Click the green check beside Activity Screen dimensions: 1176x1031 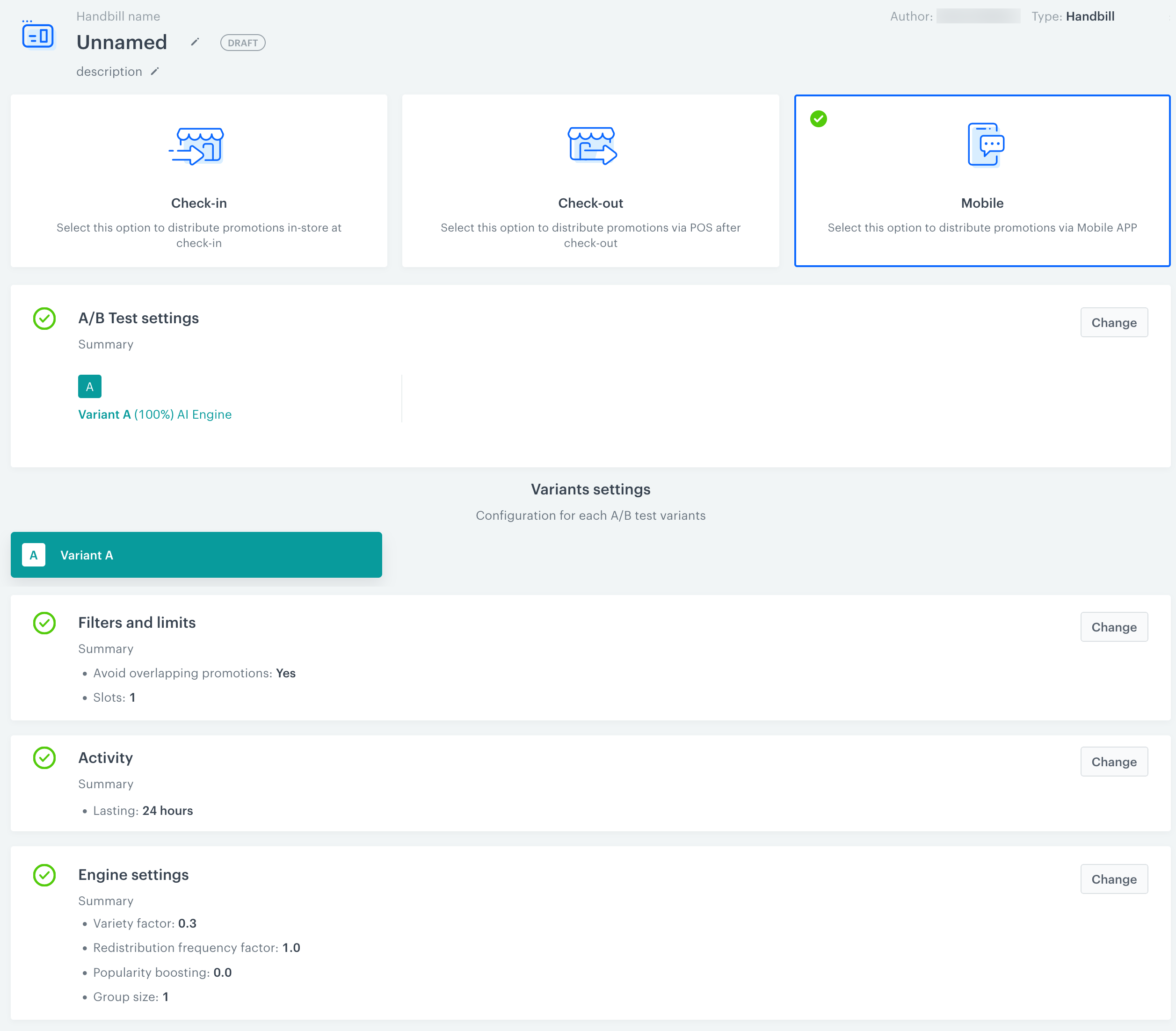tap(44, 758)
